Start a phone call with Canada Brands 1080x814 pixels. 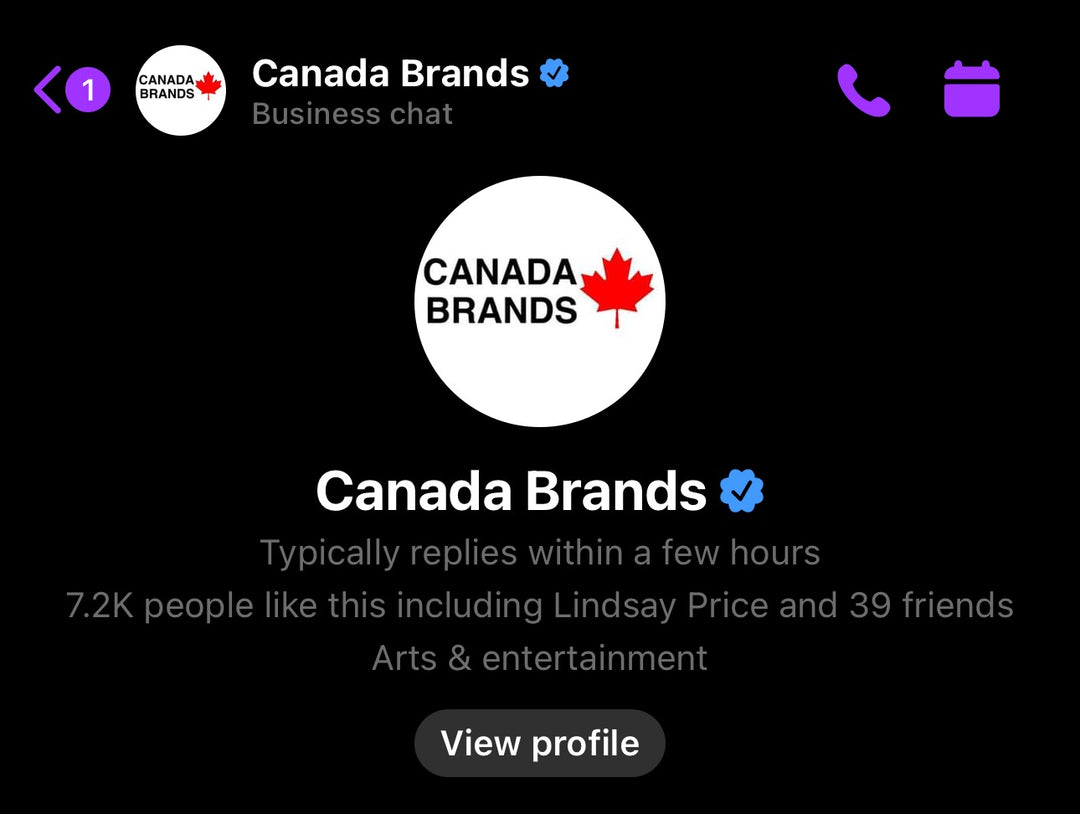(x=863, y=90)
